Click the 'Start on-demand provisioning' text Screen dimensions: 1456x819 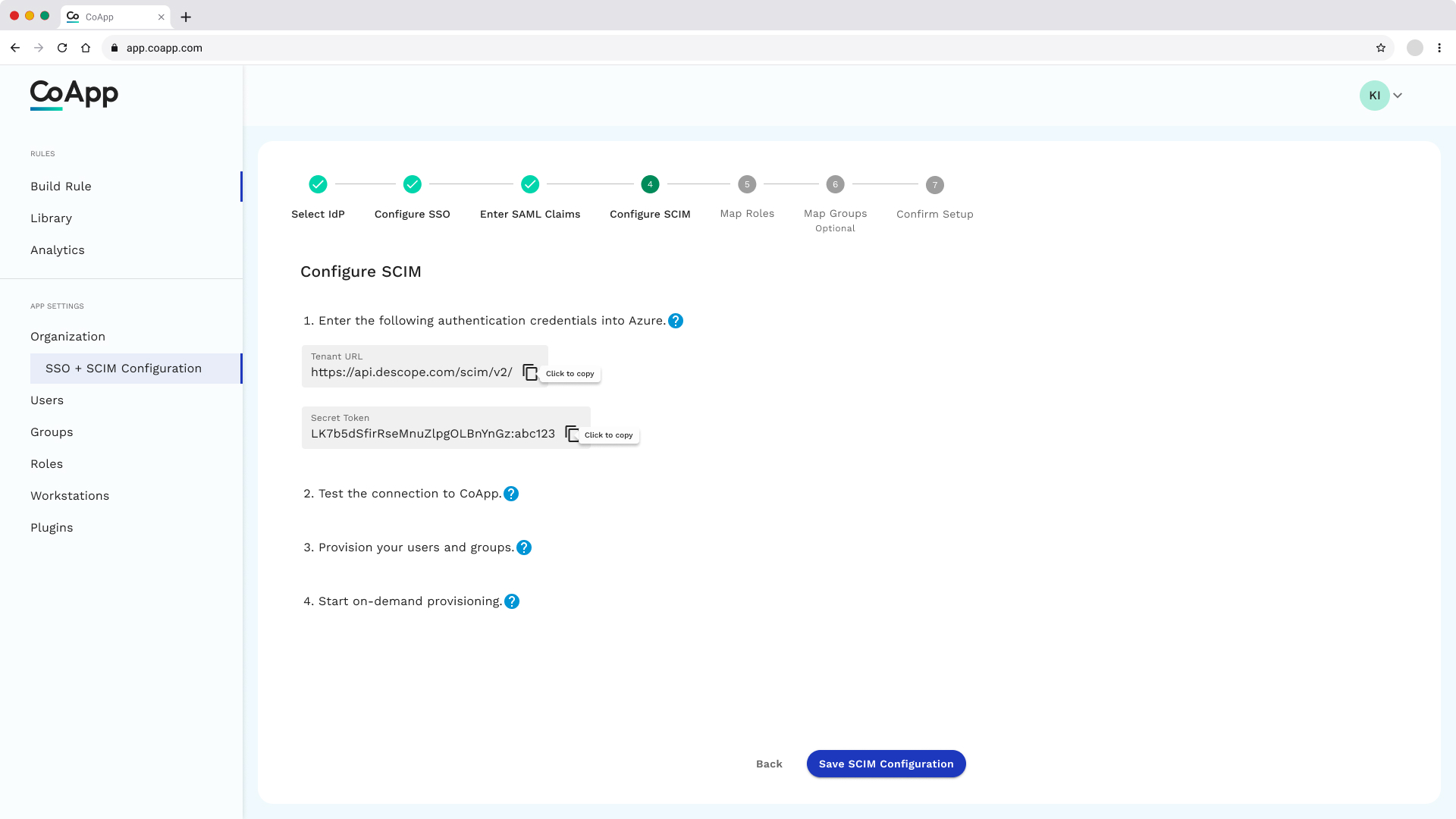(410, 601)
